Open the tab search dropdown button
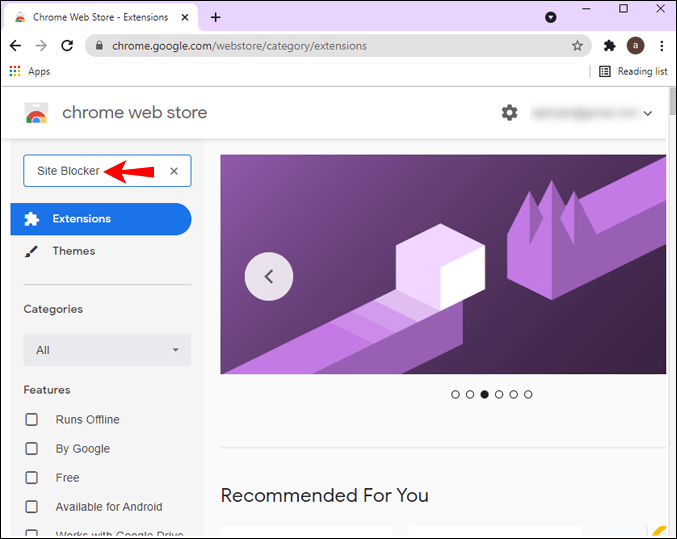Screen dimensions: 677x539 [x=550, y=17]
